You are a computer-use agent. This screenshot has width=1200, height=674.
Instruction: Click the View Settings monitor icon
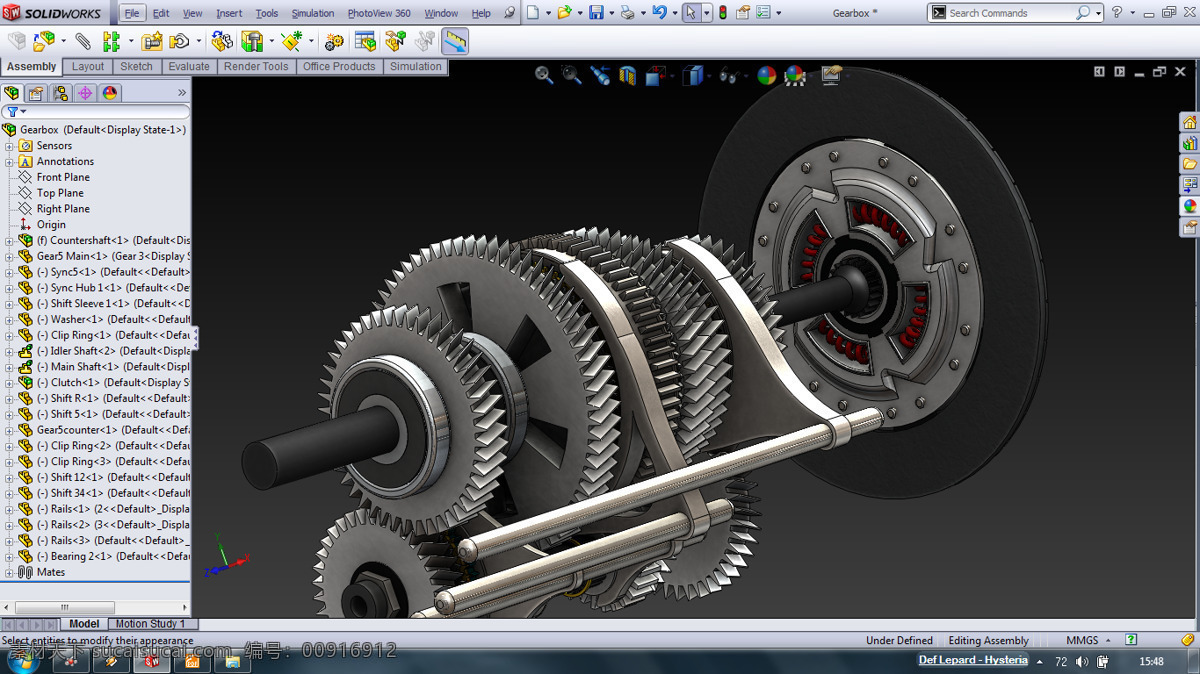point(831,75)
